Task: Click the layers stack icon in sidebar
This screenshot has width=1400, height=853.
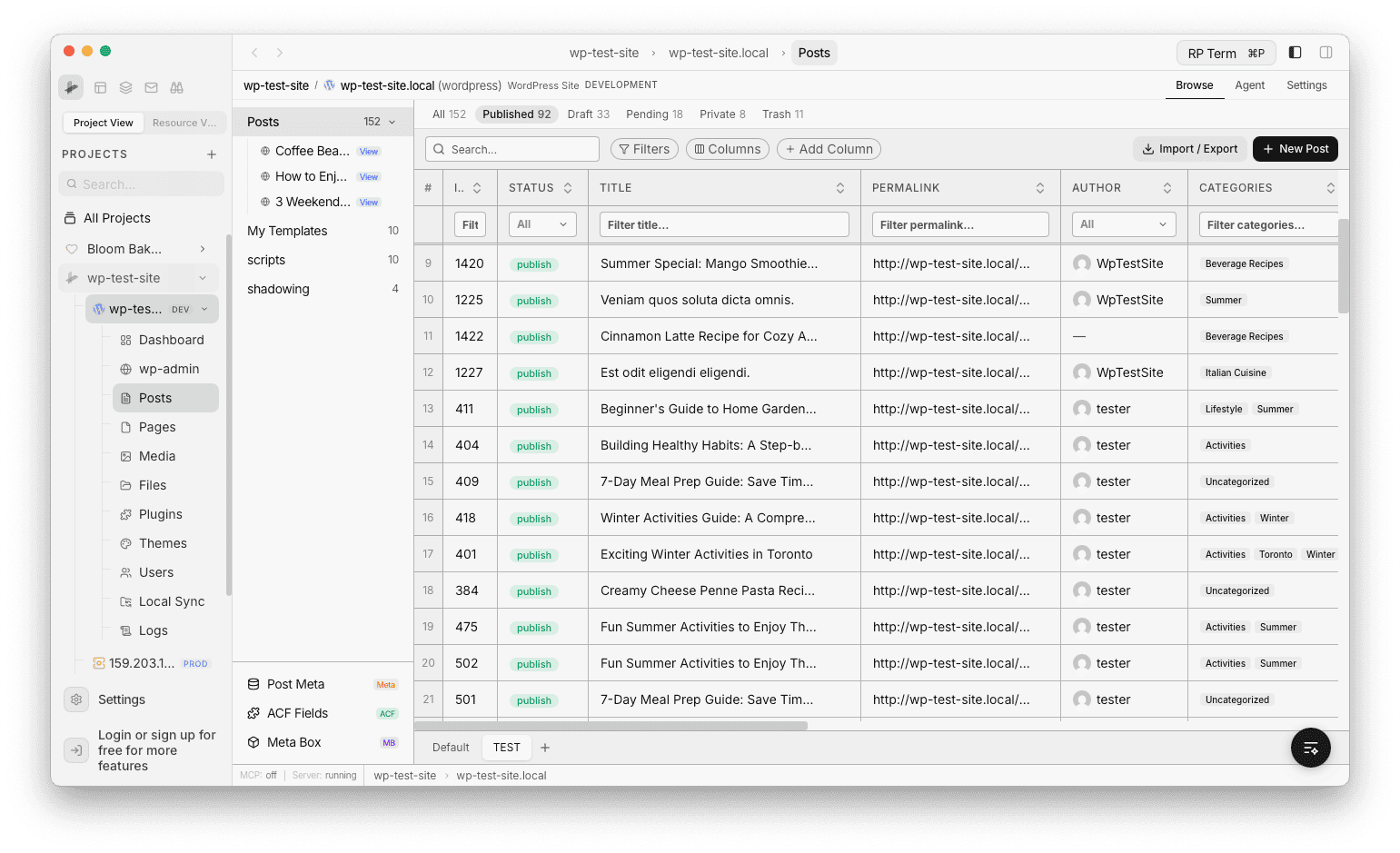Action: click(125, 87)
